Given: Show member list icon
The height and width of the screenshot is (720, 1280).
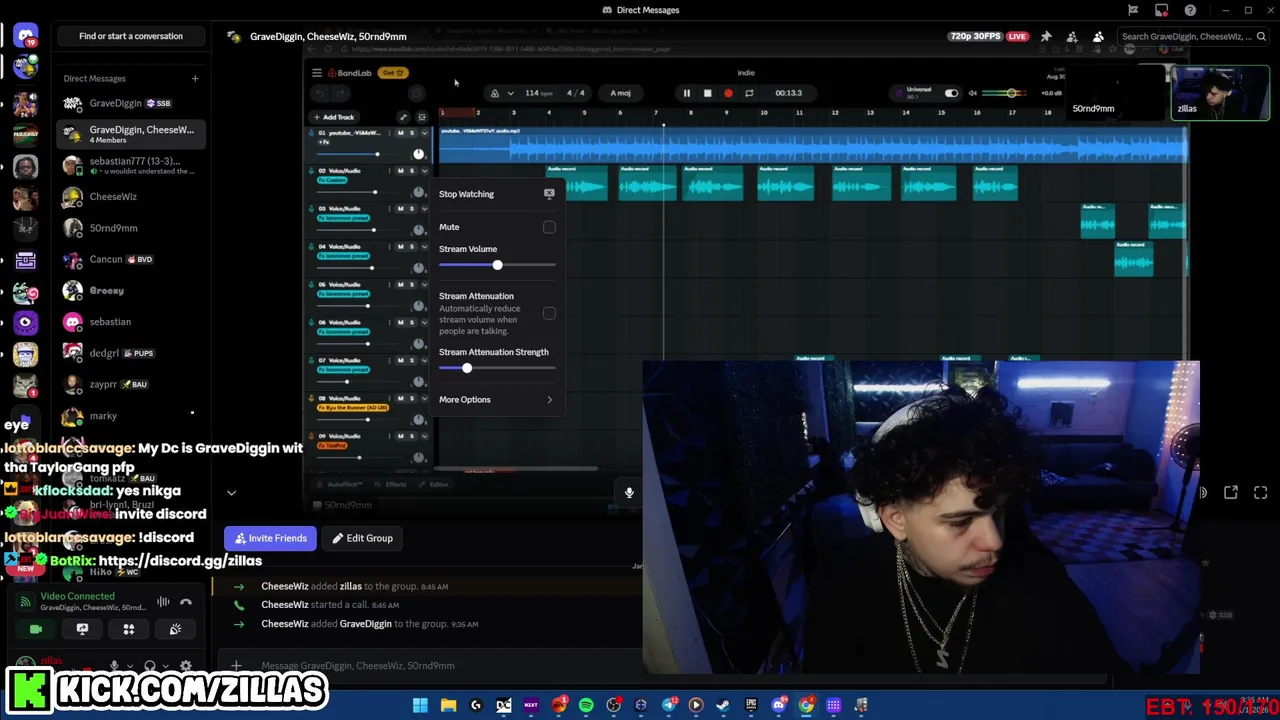Looking at the screenshot, I should coord(1098,36).
